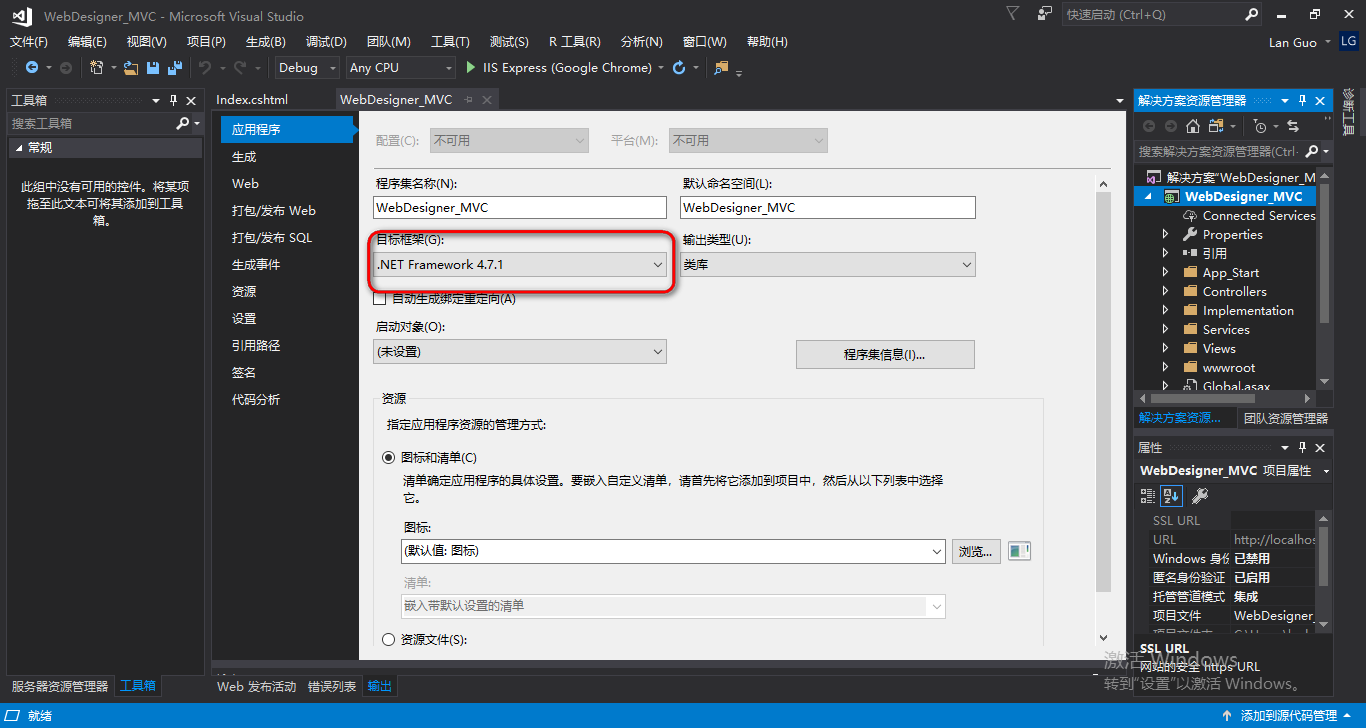Click the save file icon
The image size is (1366, 728).
point(153,68)
